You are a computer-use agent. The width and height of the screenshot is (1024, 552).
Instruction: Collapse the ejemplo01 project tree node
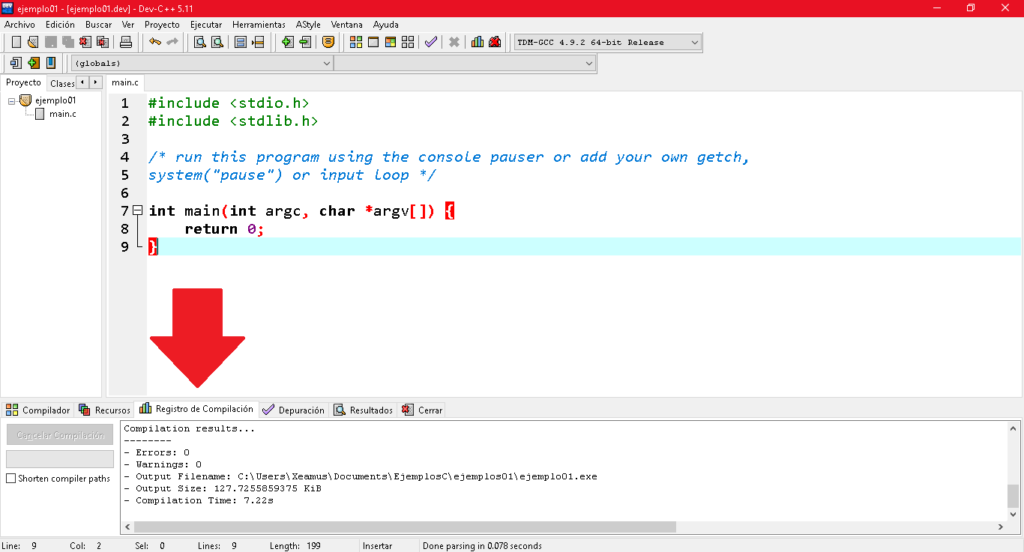[x=11, y=101]
